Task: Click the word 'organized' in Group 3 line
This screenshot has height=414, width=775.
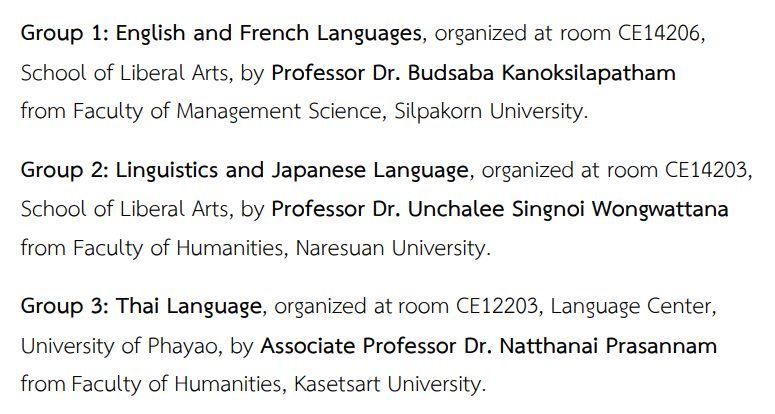Action: (320, 308)
